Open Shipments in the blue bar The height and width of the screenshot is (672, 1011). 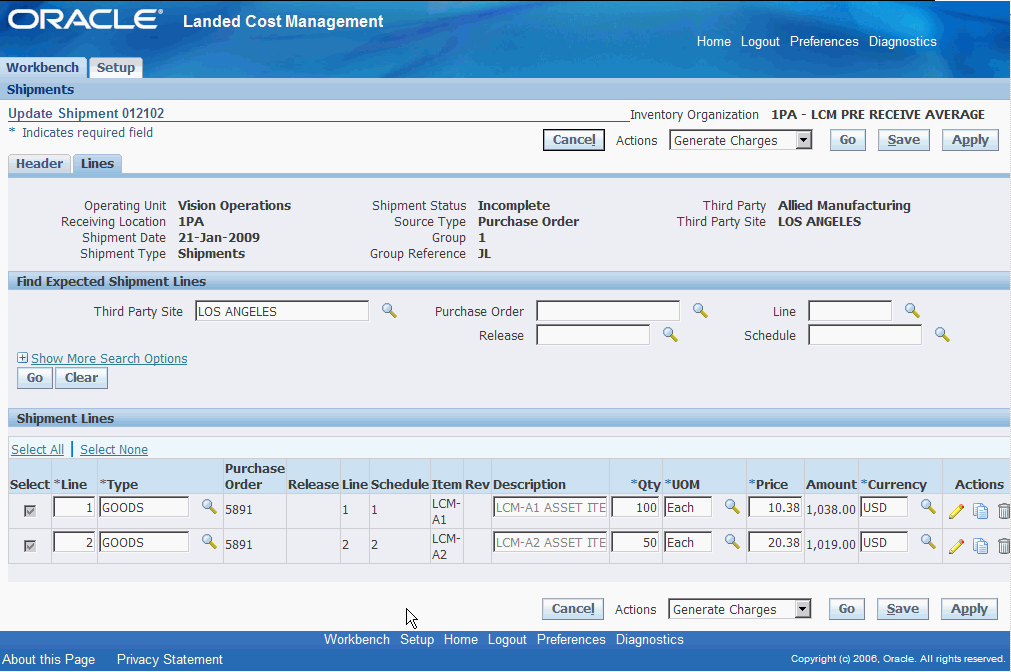point(40,90)
